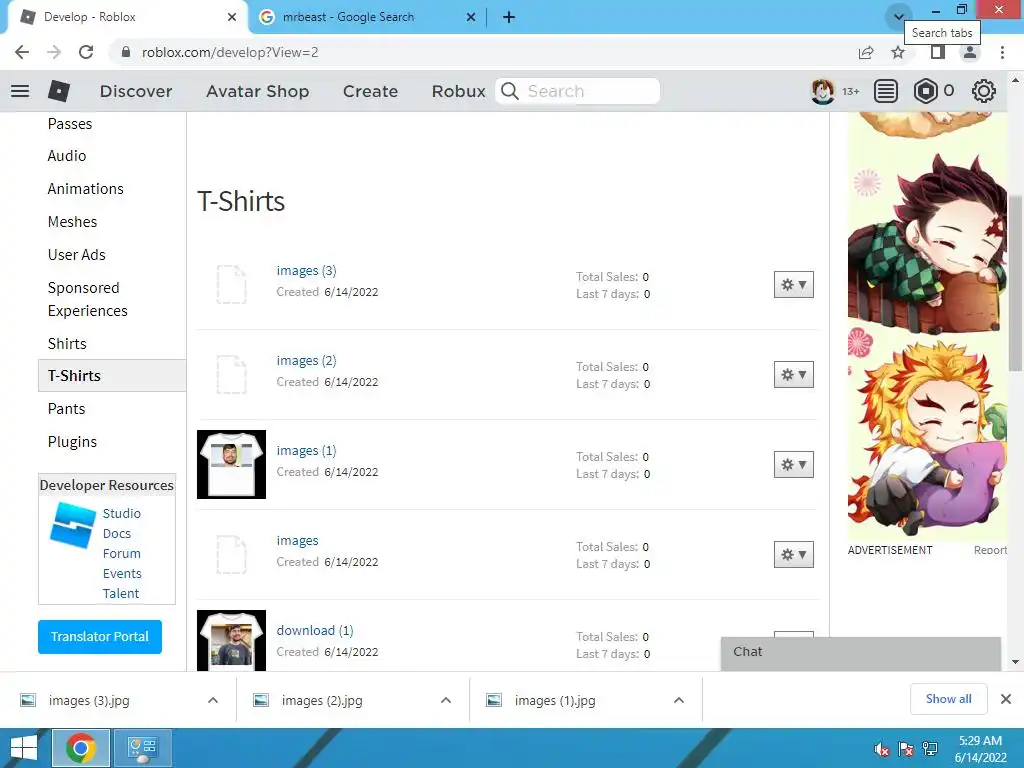1024x768 pixels.
Task: Close the downloads bar
Action: click(1006, 699)
